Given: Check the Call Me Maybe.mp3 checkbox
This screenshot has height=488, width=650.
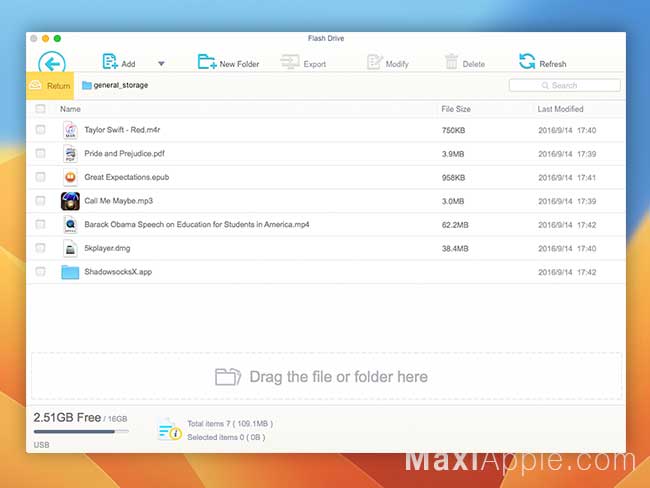Looking at the screenshot, I should 40,201.
